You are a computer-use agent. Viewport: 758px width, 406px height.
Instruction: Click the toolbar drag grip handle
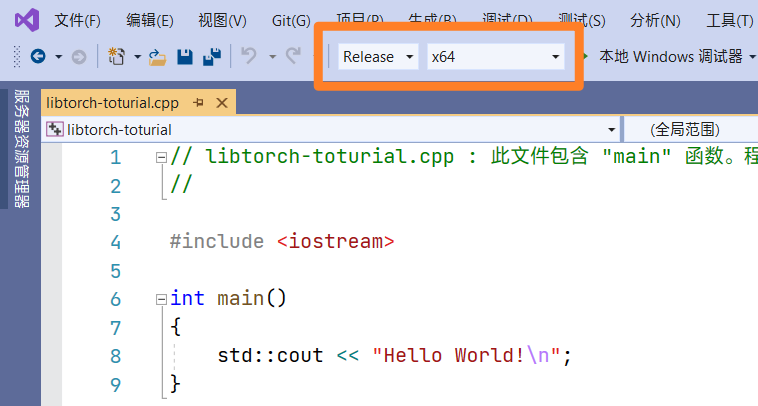coord(17,57)
